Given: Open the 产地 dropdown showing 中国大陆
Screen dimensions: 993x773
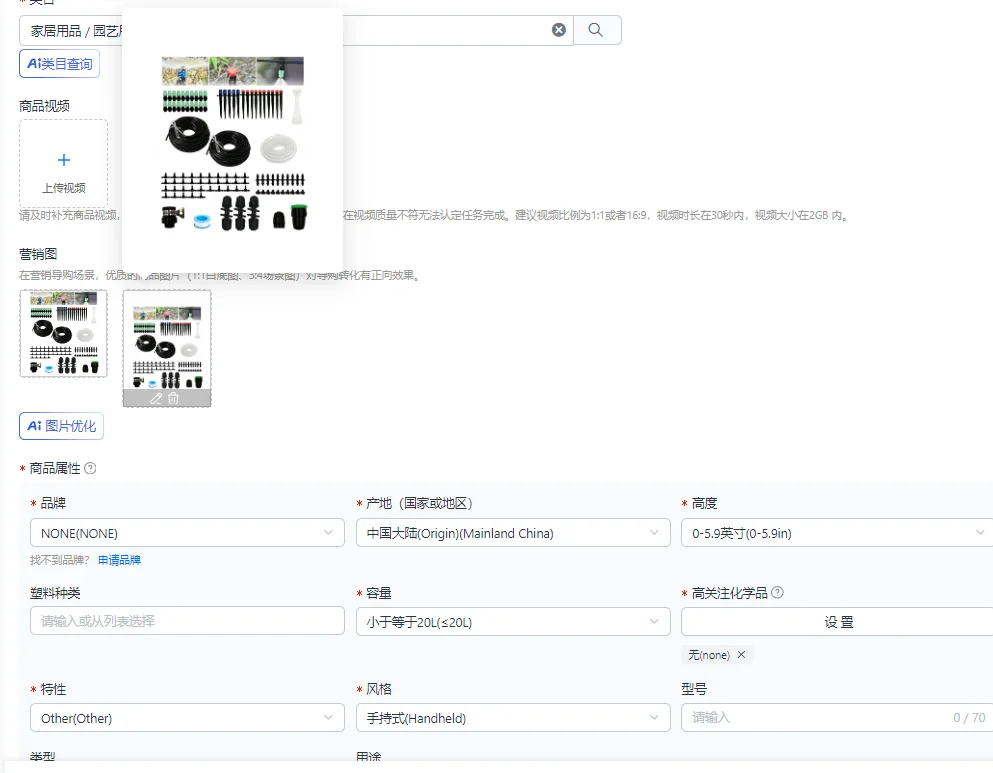Looking at the screenshot, I should coord(513,533).
